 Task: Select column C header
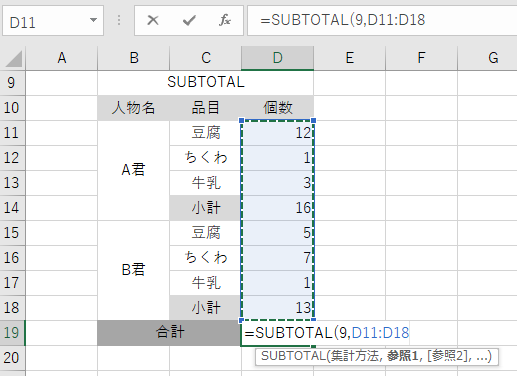(206, 58)
